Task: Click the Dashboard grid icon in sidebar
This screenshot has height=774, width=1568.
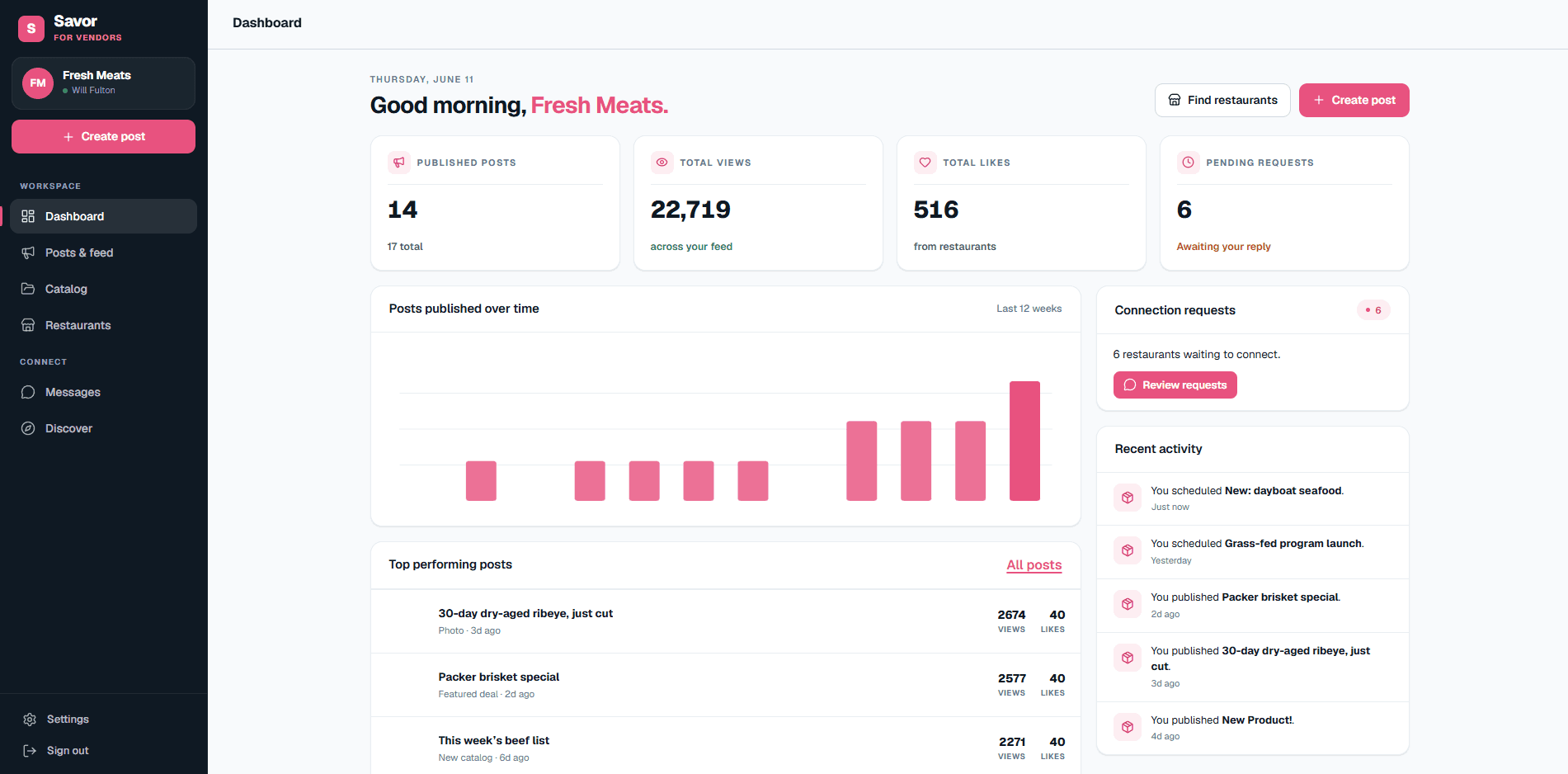Action: (x=28, y=216)
